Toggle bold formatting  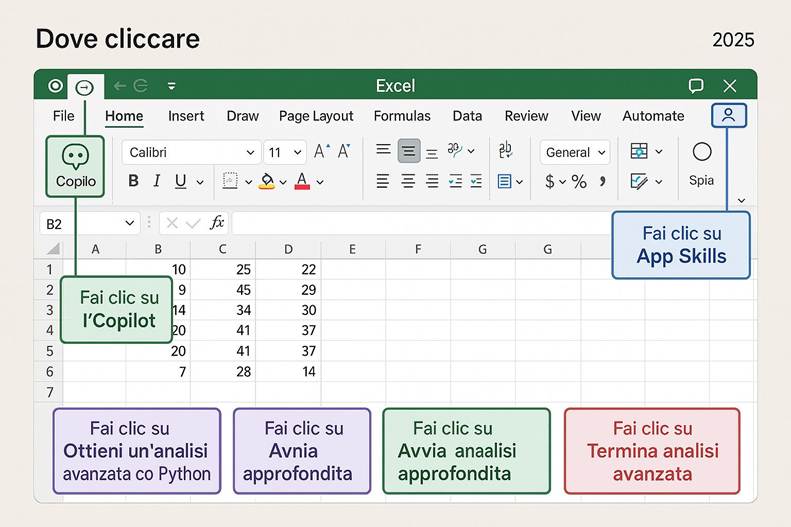click(x=133, y=182)
